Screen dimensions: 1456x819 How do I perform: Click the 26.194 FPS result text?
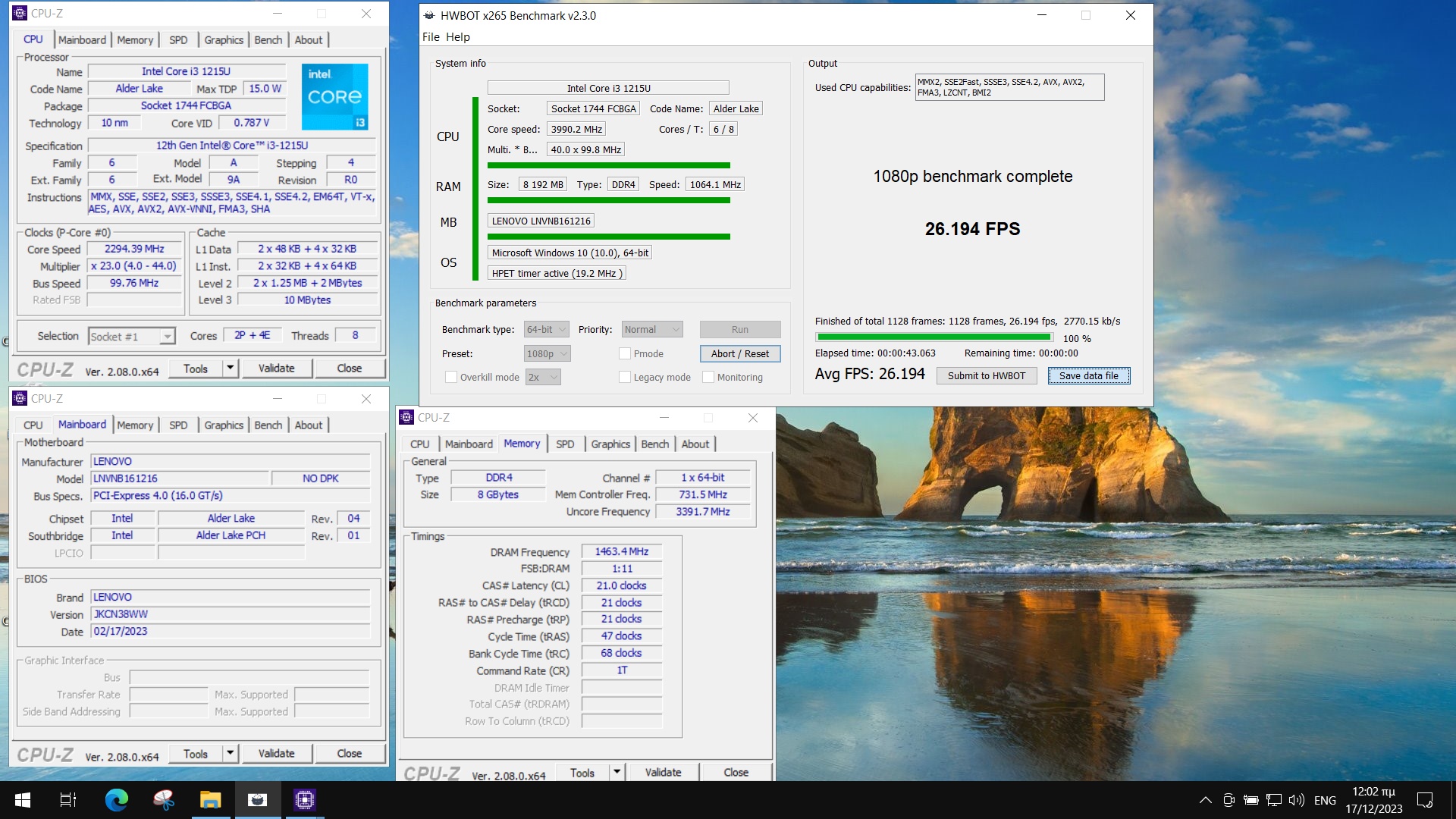click(972, 229)
